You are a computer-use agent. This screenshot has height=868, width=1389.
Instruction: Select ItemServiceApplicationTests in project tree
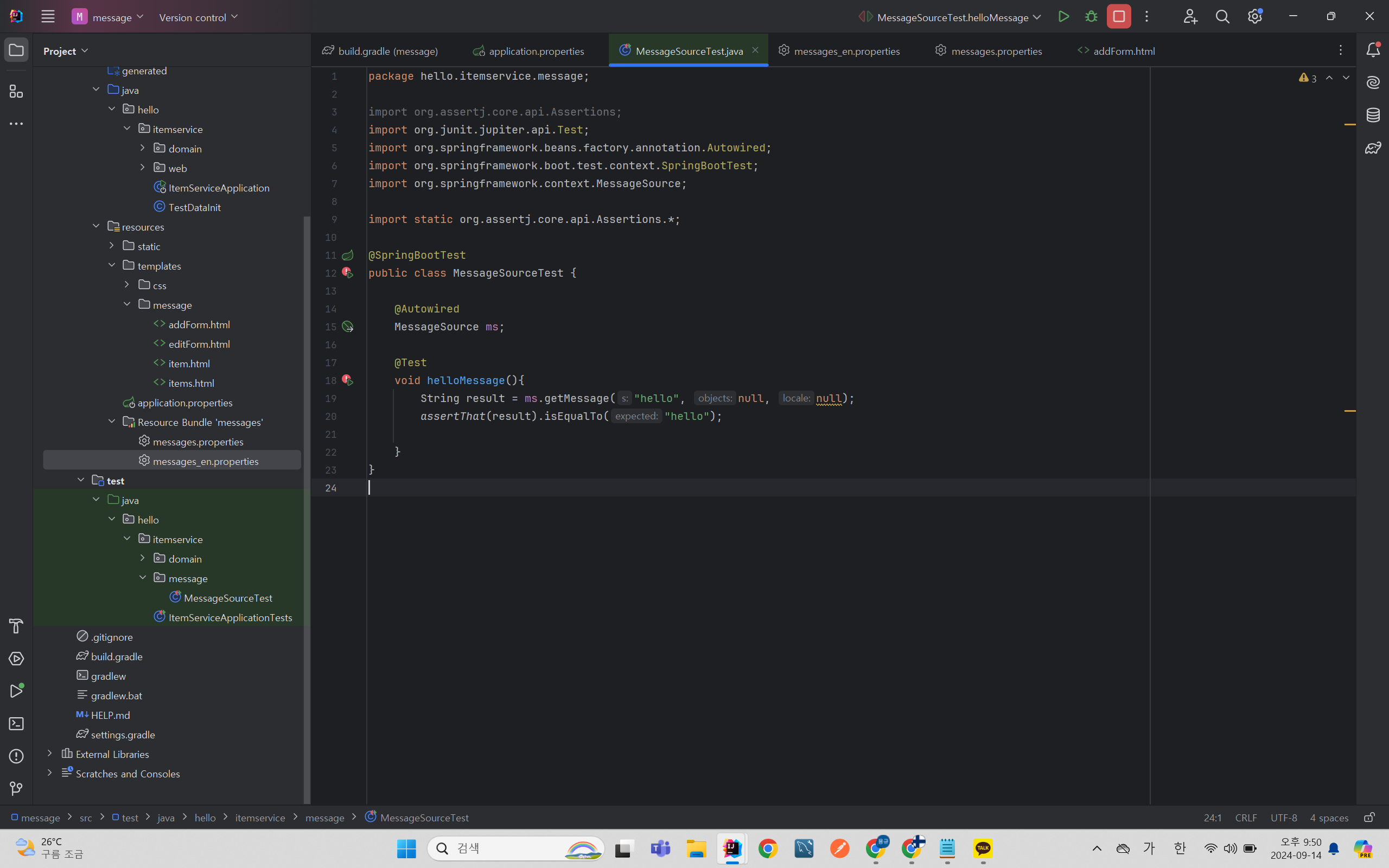pyautogui.click(x=230, y=617)
